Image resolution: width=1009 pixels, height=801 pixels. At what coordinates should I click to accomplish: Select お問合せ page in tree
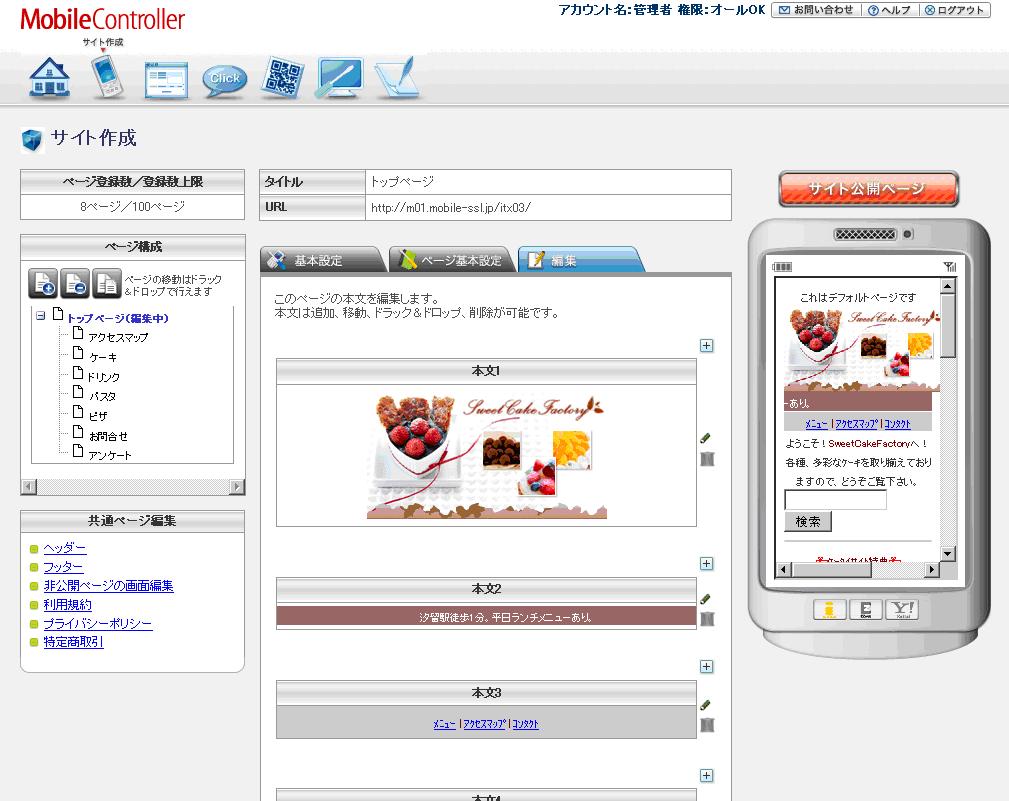point(108,436)
